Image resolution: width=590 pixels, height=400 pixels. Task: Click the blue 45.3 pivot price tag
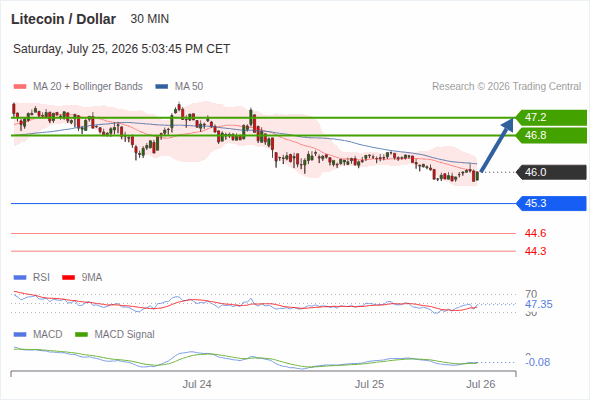point(551,204)
